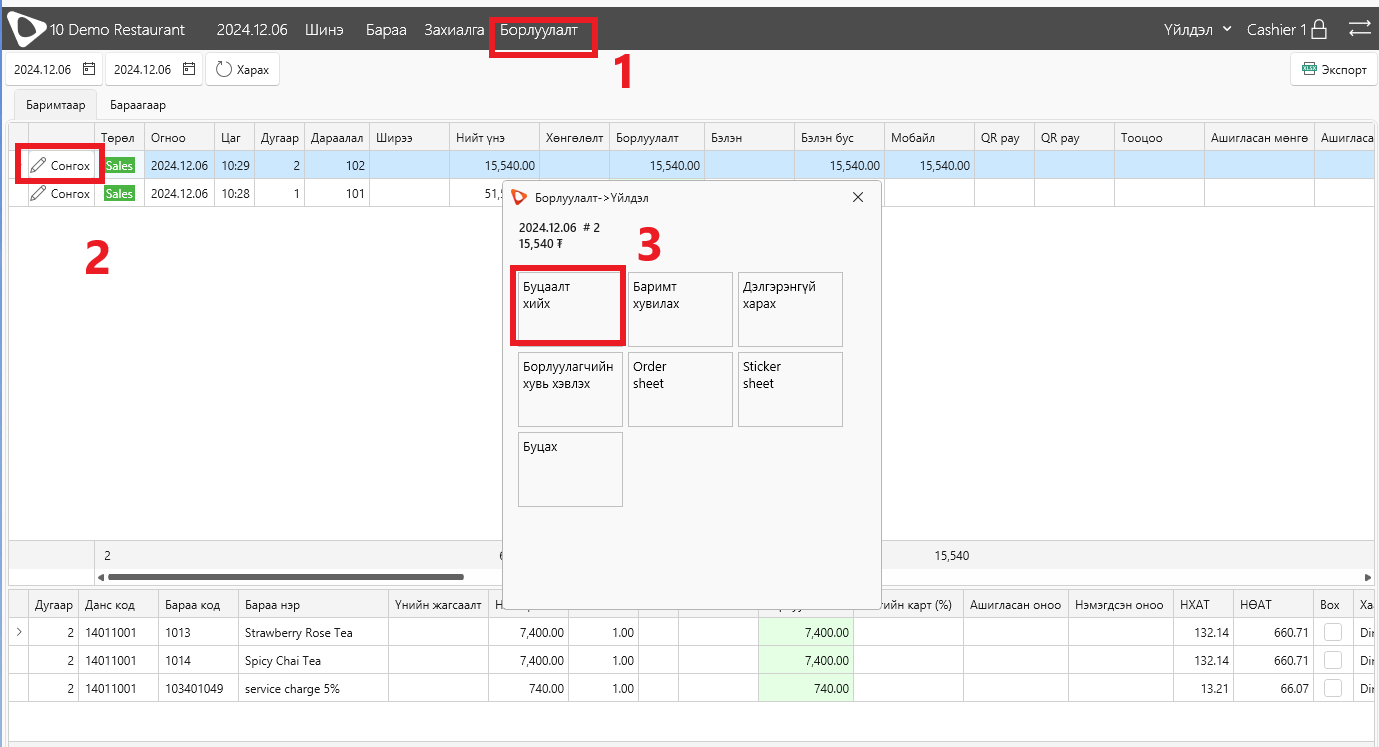This screenshot has width=1379, height=747.
Task: Close the Борлуулалт->Үйлдэл dialog
Action: coord(857,197)
